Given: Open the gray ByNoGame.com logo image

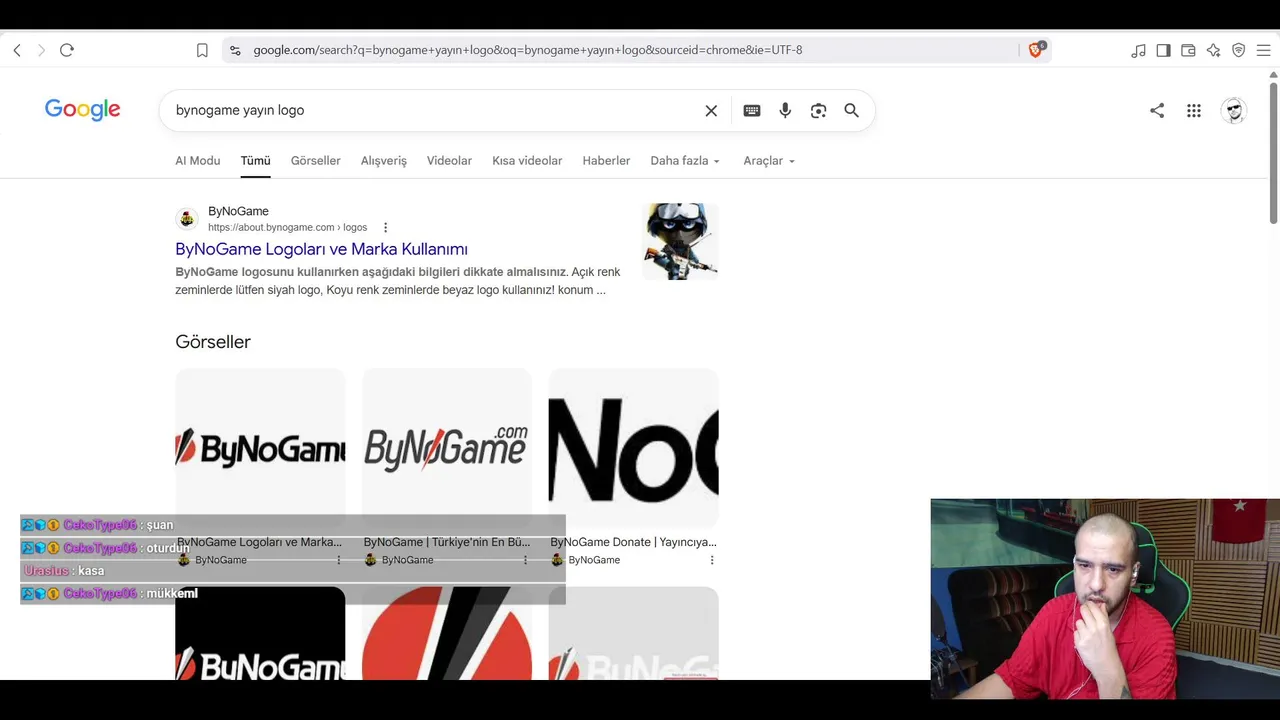Looking at the screenshot, I should pyautogui.click(x=447, y=448).
